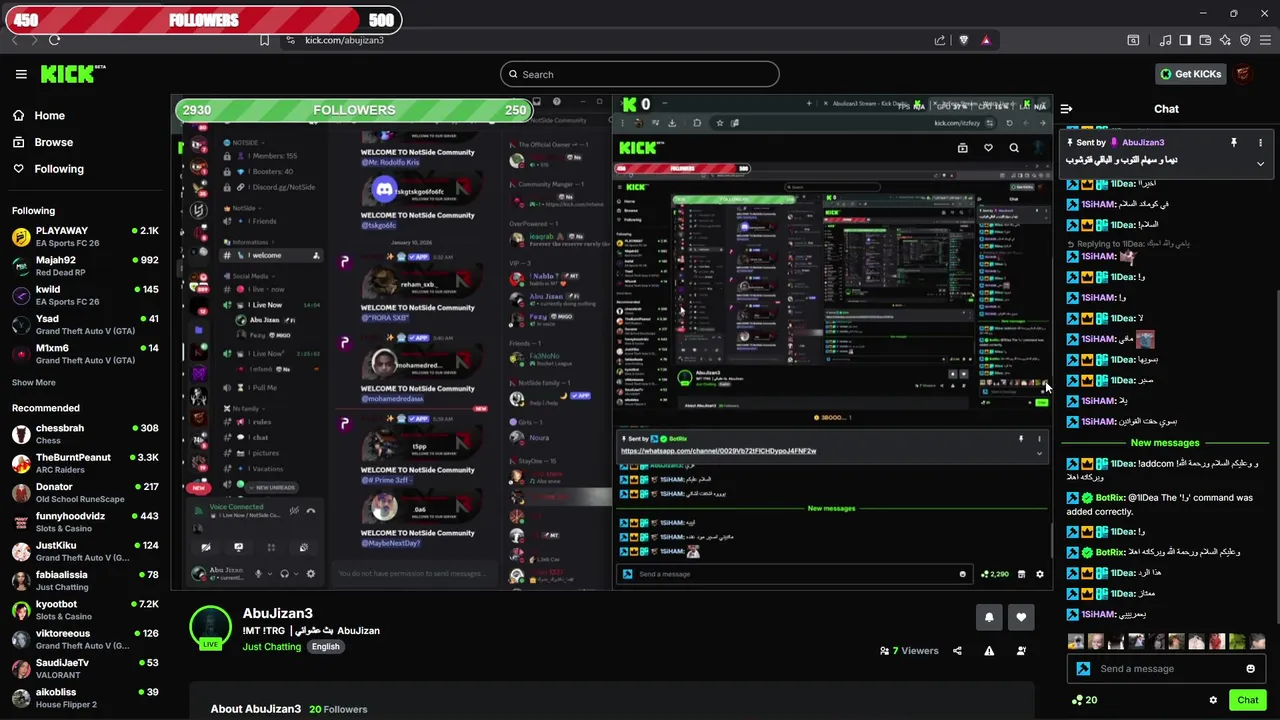Click the AbuJizan3 live avatar
The image size is (1280, 720).
pyautogui.click(x=211, y=628)
